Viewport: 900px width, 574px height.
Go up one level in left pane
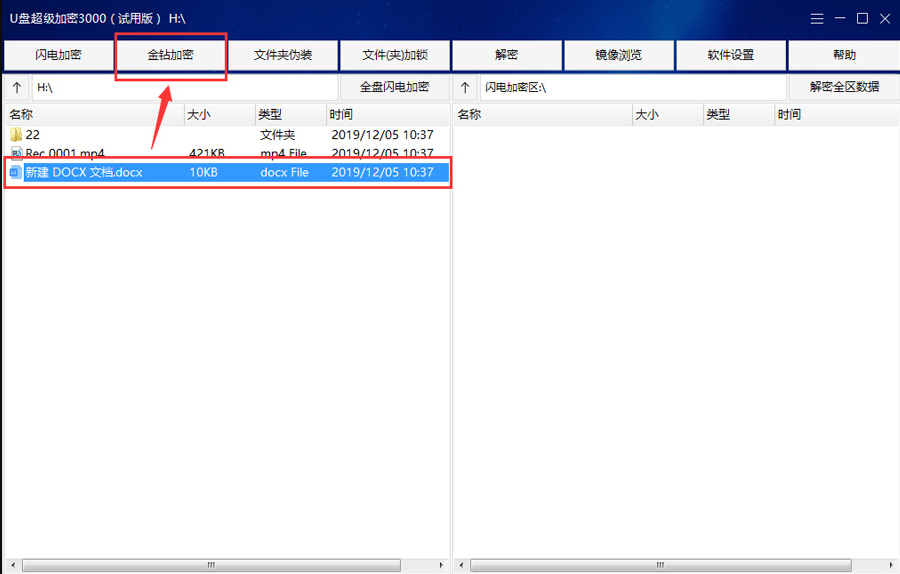17,88
